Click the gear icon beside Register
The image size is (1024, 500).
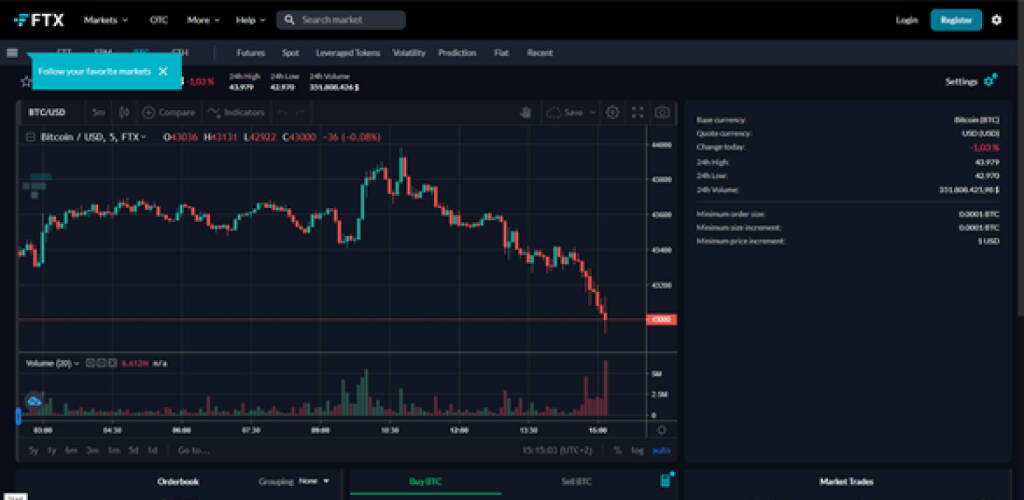[996, 20]
